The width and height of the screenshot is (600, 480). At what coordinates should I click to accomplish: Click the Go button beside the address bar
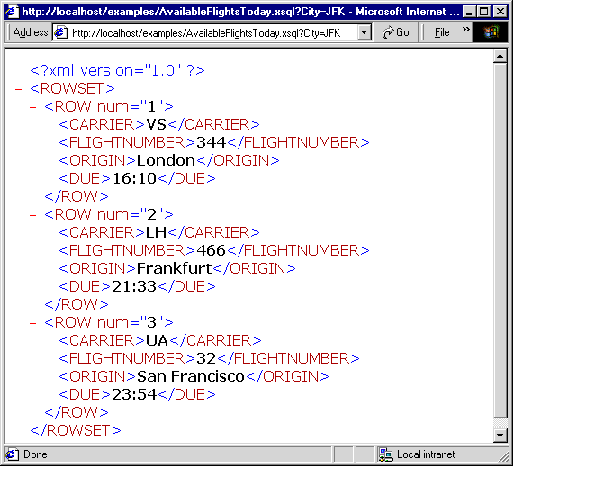tap(395, 32)
